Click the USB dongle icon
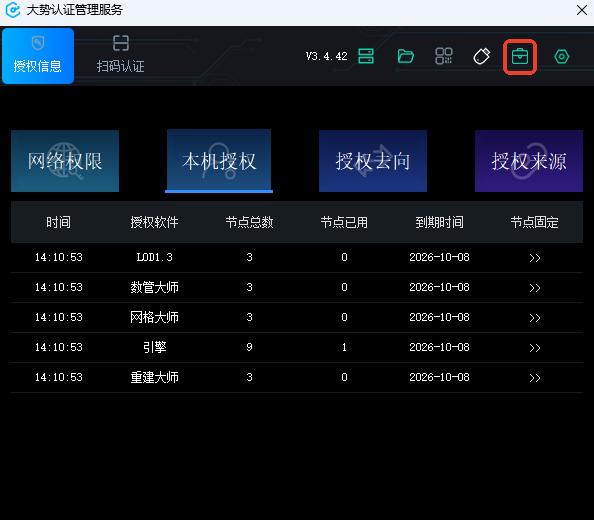The height and width of the screenshot is (520, 594). [481, 56]
